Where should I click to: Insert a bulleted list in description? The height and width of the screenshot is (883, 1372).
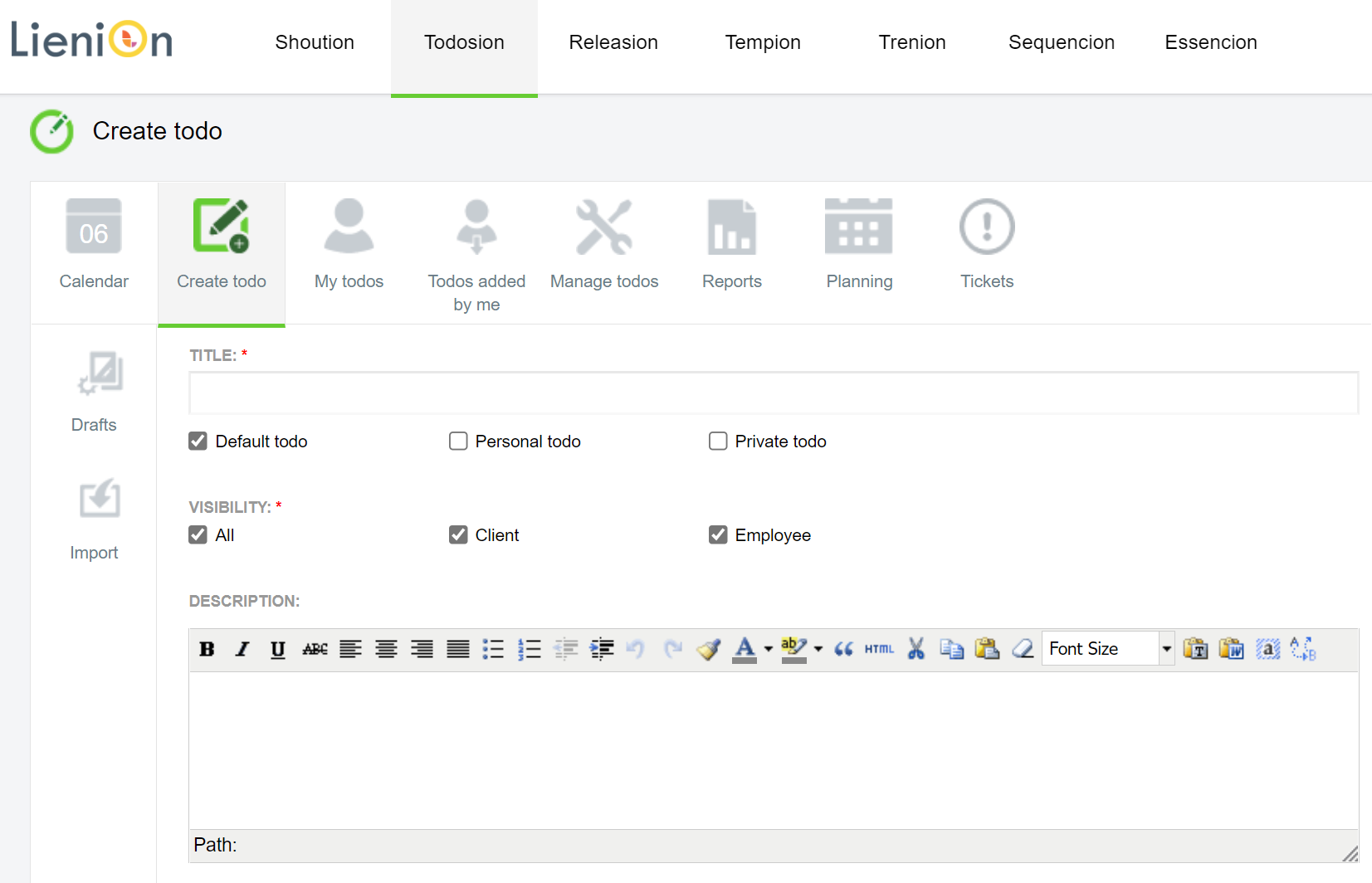click(x=493, y=649)
